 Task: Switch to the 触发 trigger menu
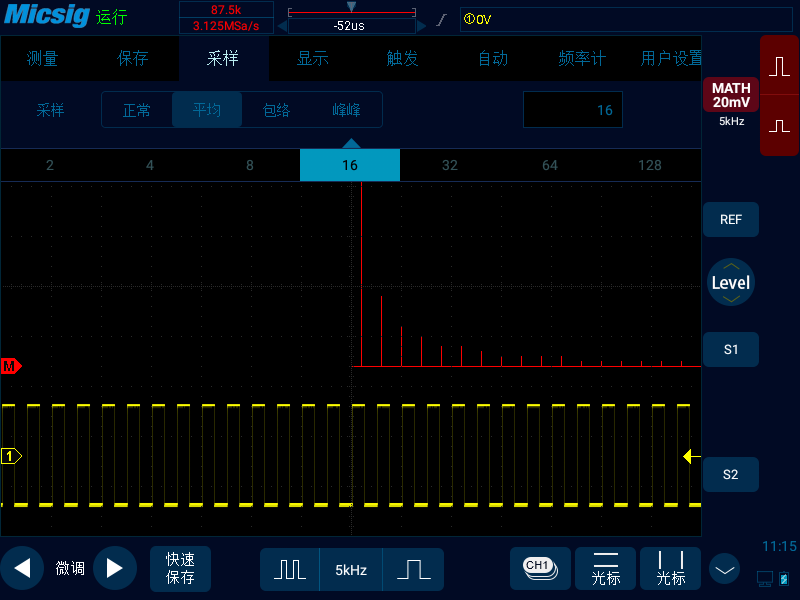pyautogui.click(x=403, y=59)
